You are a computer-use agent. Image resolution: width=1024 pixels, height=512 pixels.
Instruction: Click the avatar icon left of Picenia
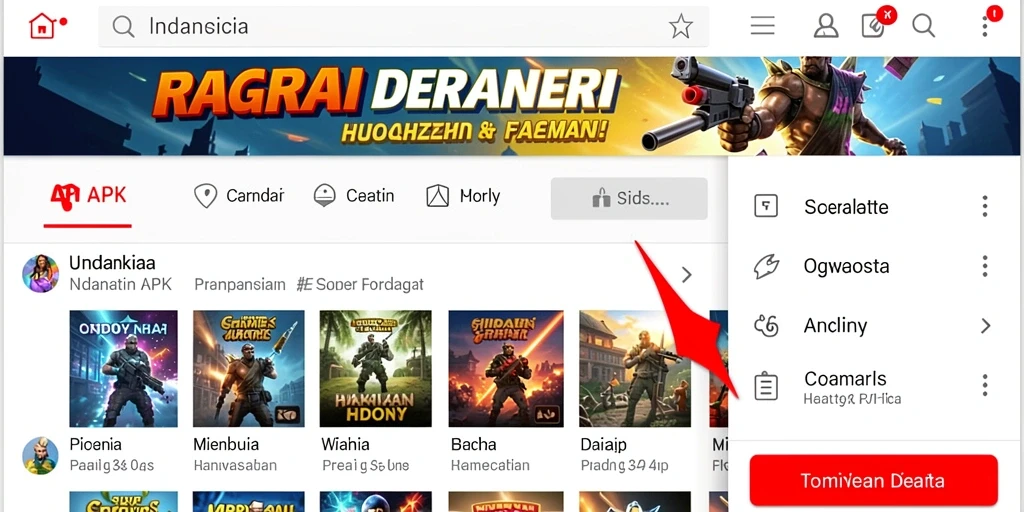(40, 455)
